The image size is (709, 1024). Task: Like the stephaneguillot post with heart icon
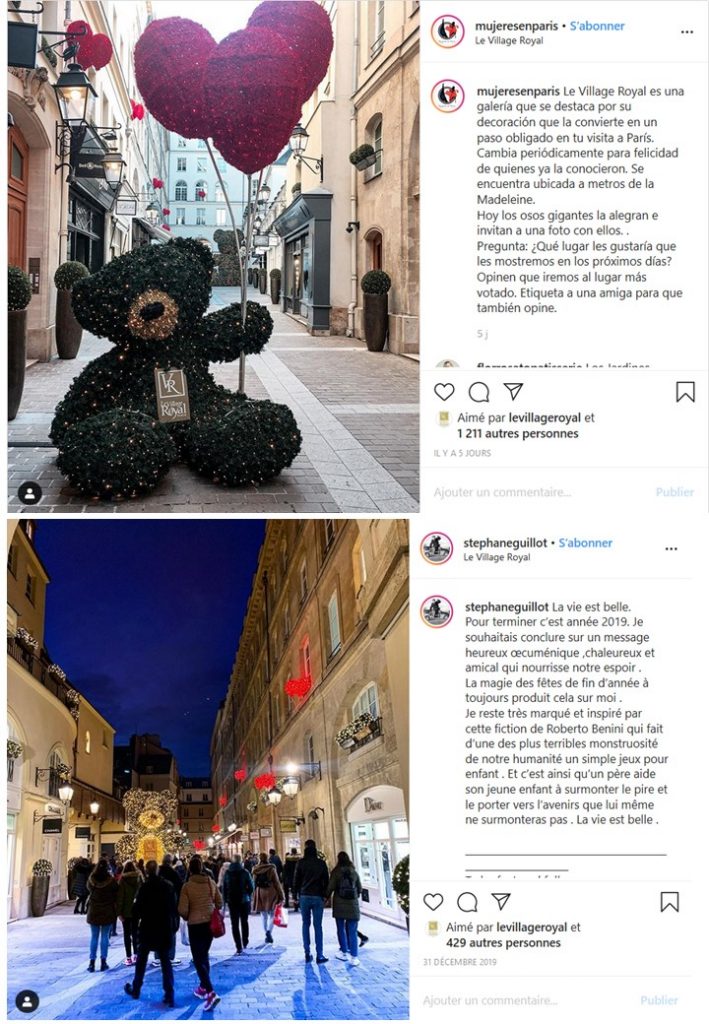[x=433, y=902]
